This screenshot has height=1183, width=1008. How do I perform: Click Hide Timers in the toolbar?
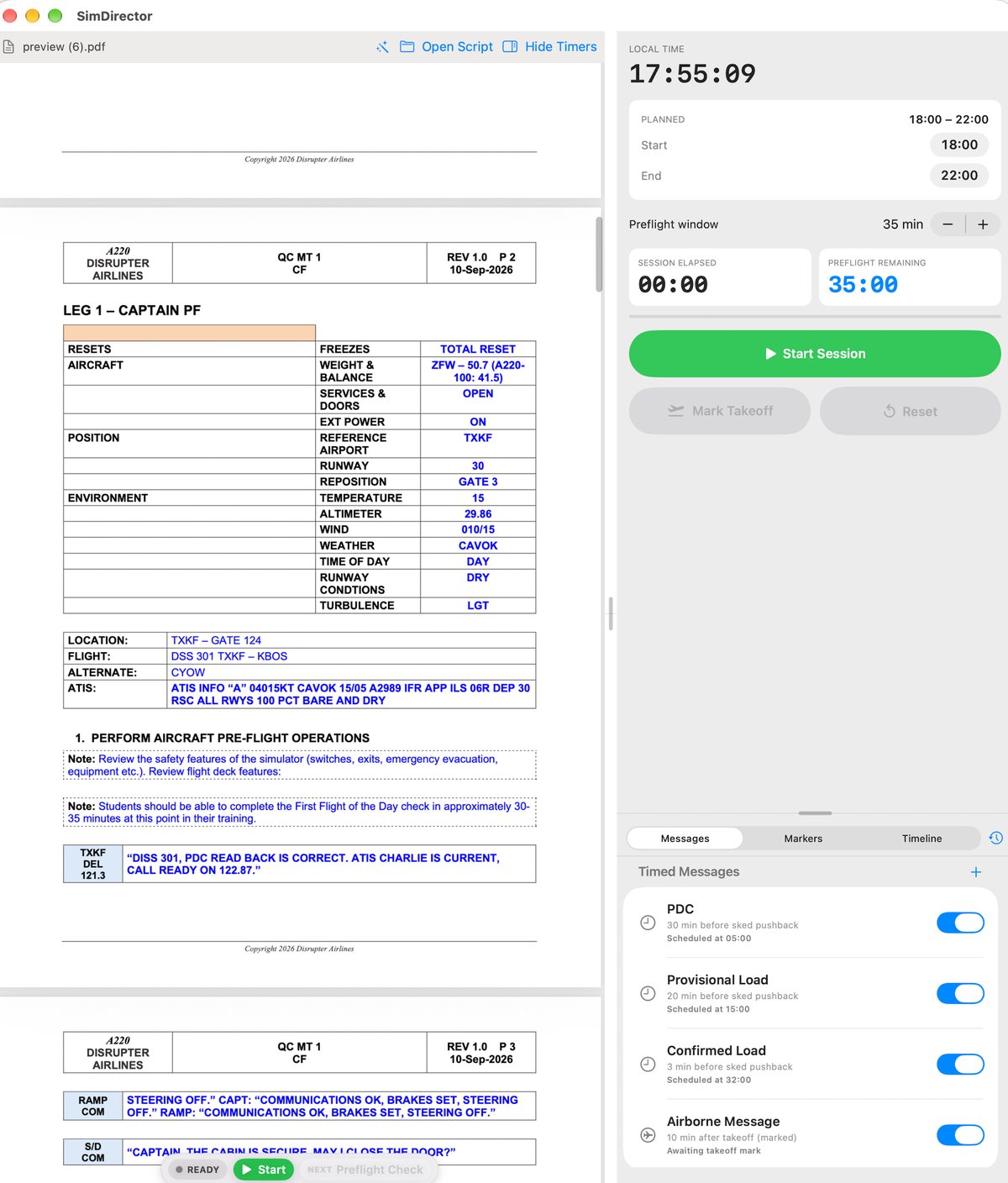click(x=550, y=47)
